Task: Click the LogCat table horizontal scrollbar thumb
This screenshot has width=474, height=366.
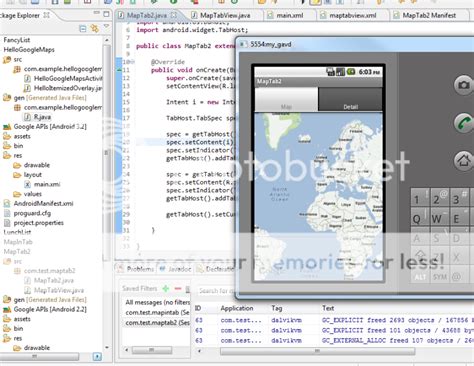Action: [x=317, y=351]
